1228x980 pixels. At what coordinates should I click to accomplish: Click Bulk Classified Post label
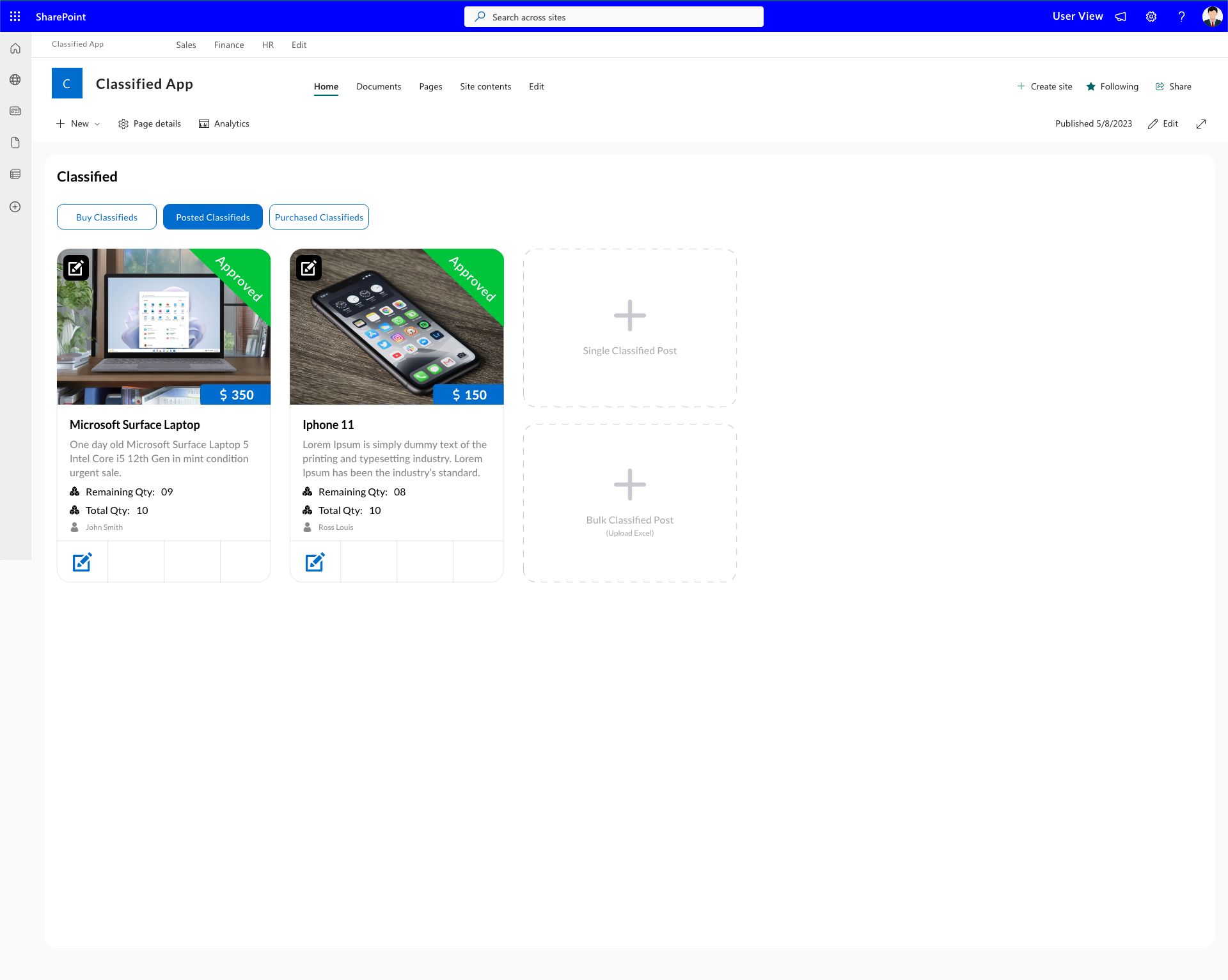pyautogui.click(x=630, y=520)
